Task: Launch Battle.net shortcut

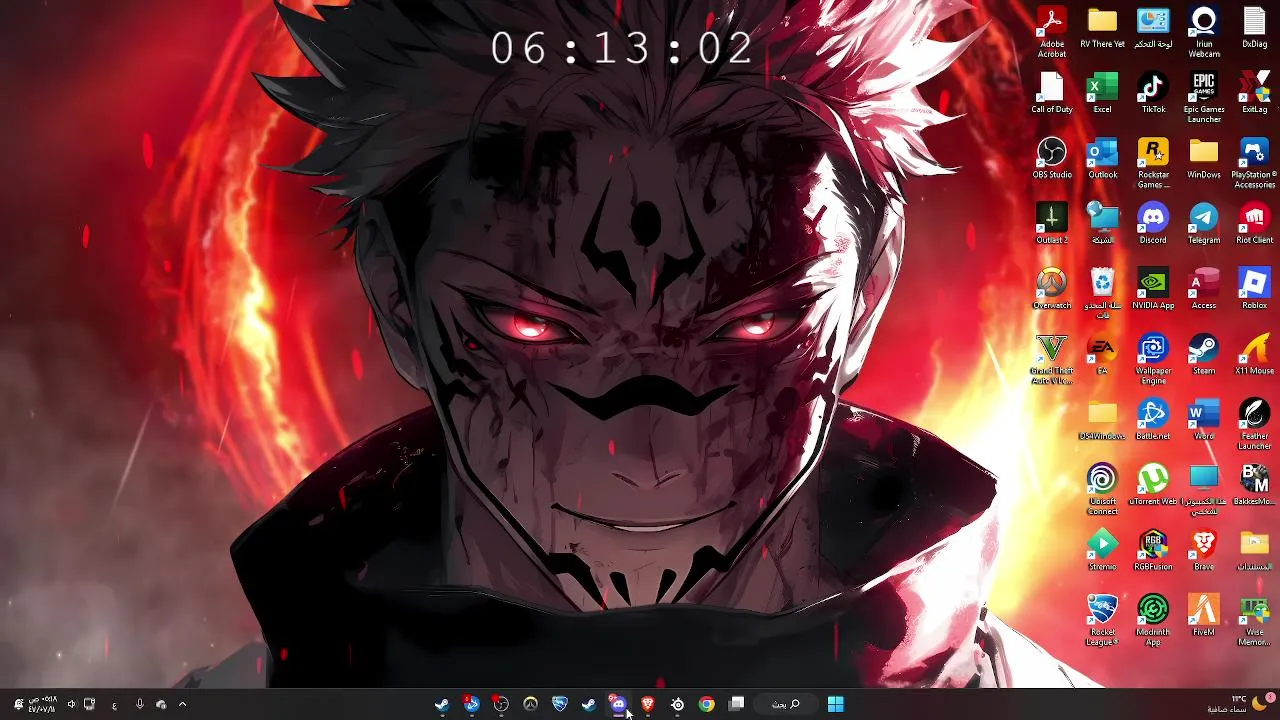Action: [x=1153, y=418]
